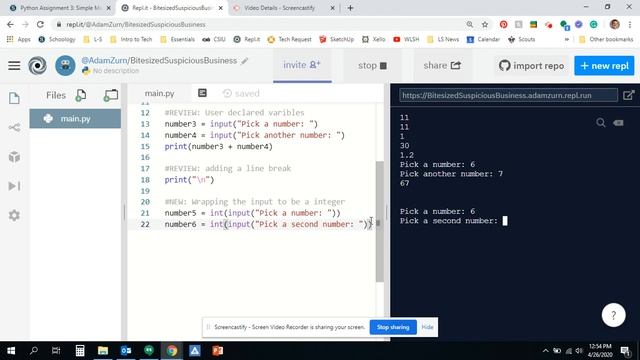Open a new browser tab

350,8
